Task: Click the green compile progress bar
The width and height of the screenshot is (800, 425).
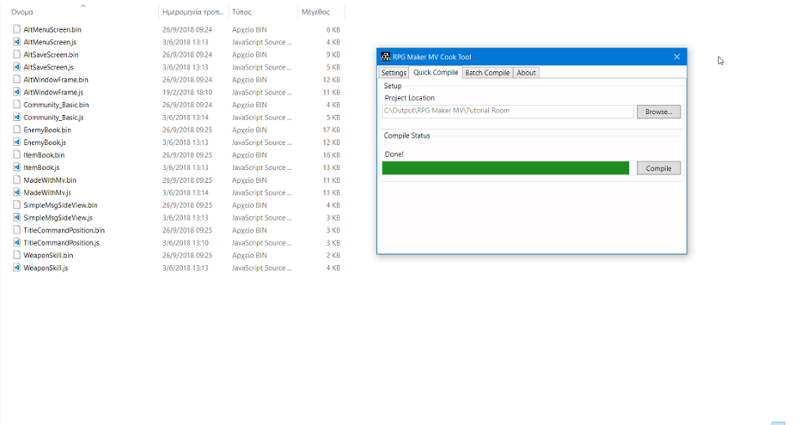Action: (x=506, y=168)
